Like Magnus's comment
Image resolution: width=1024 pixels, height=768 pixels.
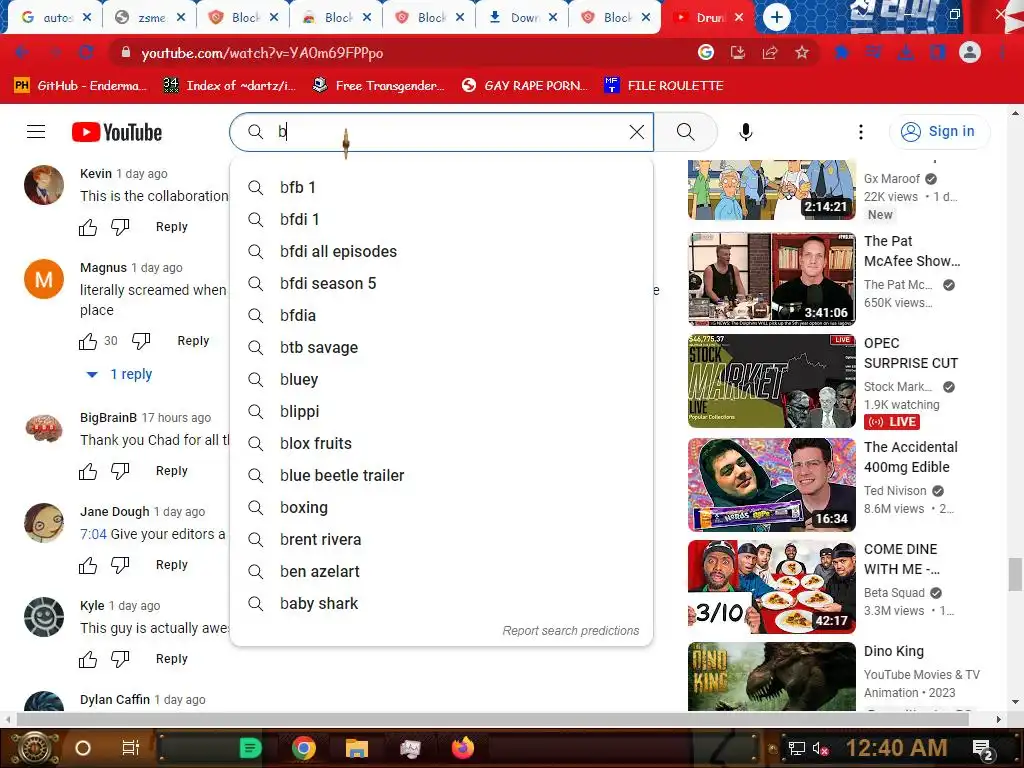click(x=88, y=341)
